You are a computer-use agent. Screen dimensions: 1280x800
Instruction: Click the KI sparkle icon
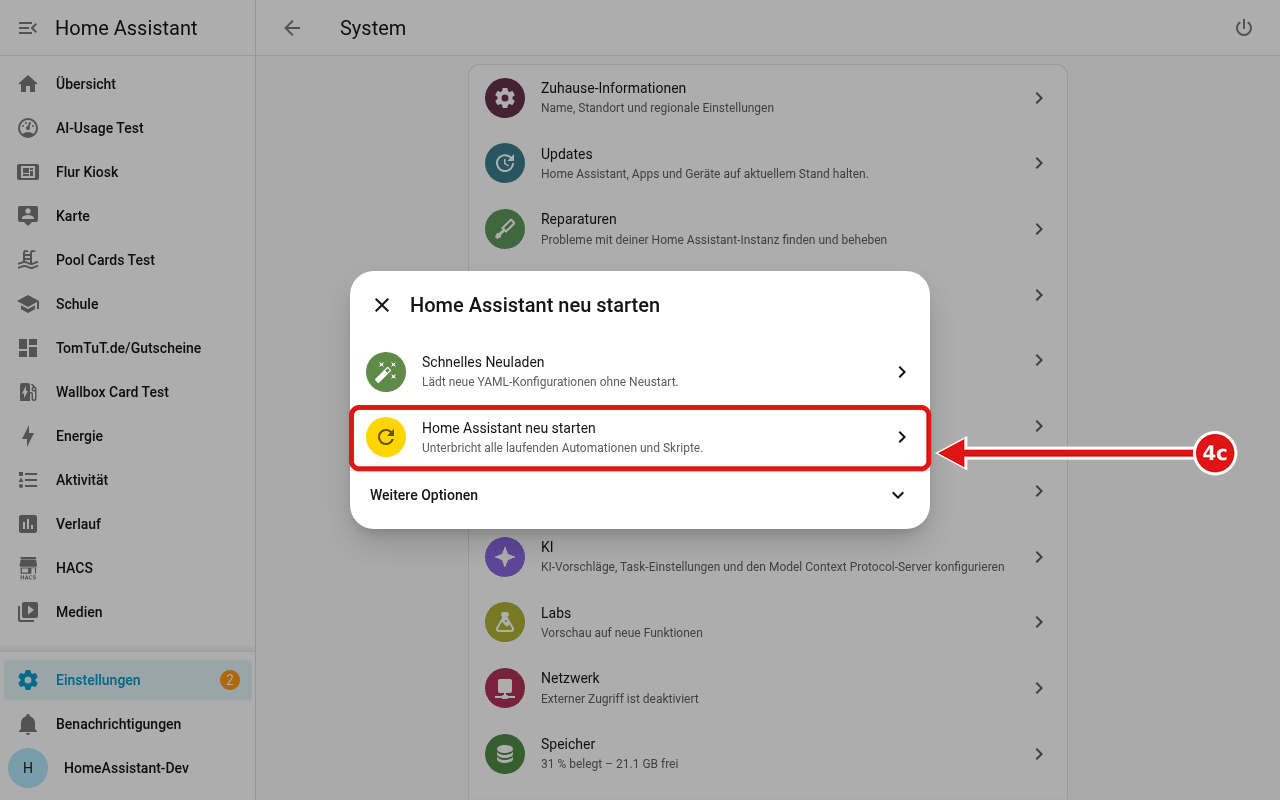pyautogui.click(x=505, y=557)
